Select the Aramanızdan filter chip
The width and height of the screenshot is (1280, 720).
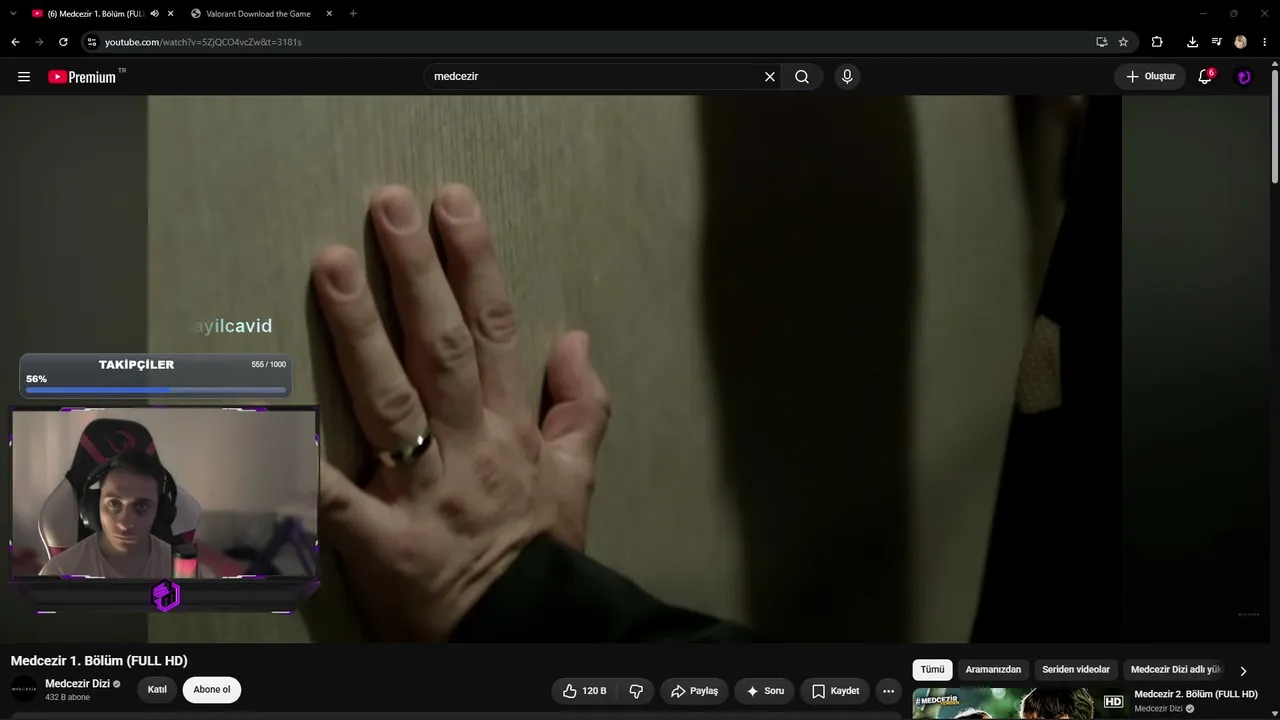993,670
